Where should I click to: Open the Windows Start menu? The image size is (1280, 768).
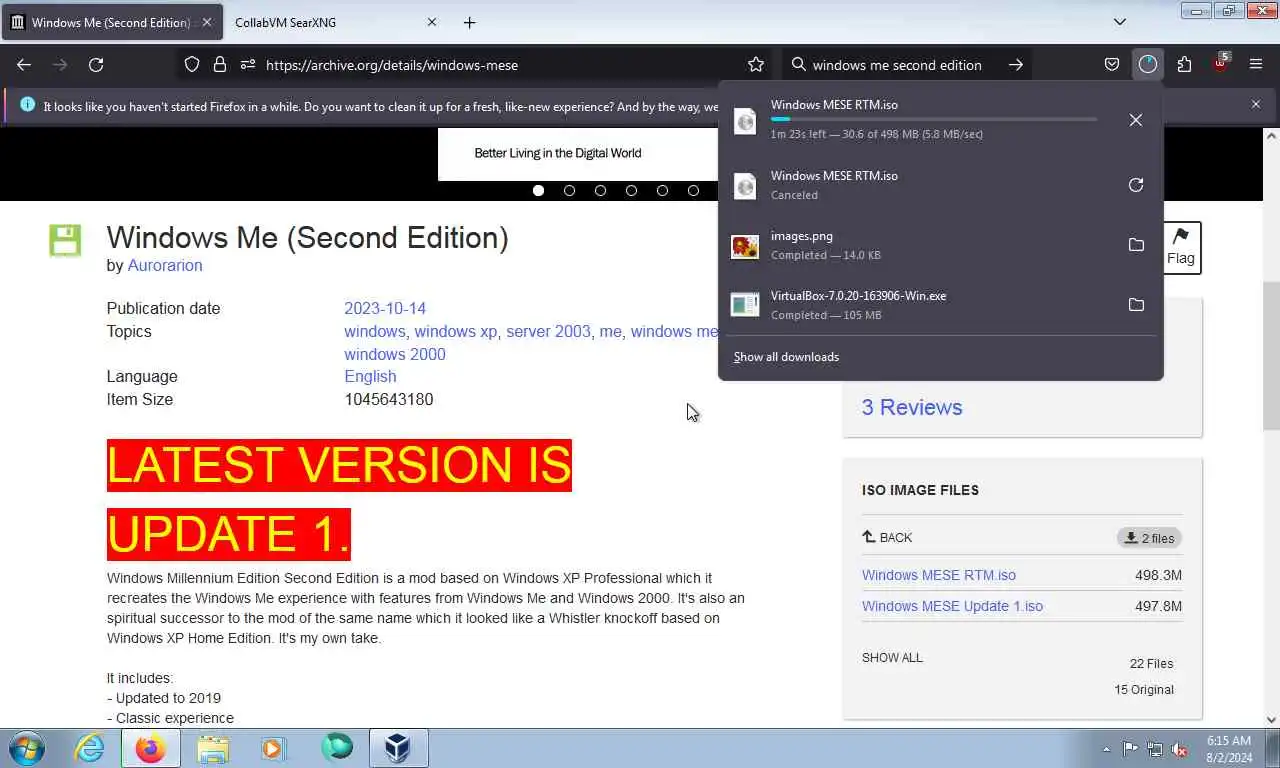point(27,748)
